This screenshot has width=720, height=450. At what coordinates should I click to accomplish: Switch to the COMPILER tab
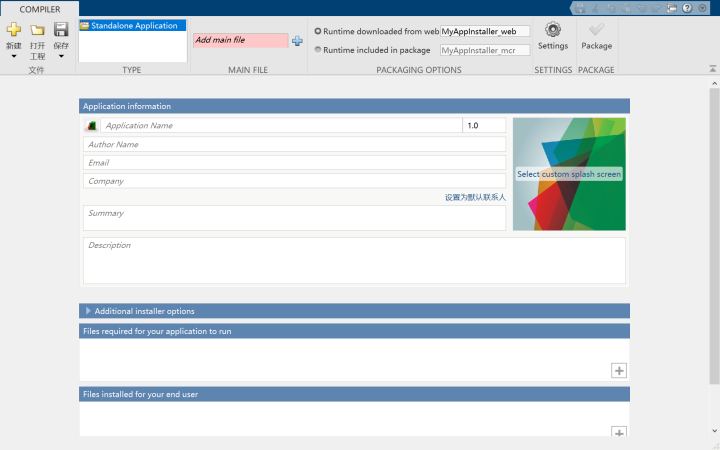pos(39,9)
